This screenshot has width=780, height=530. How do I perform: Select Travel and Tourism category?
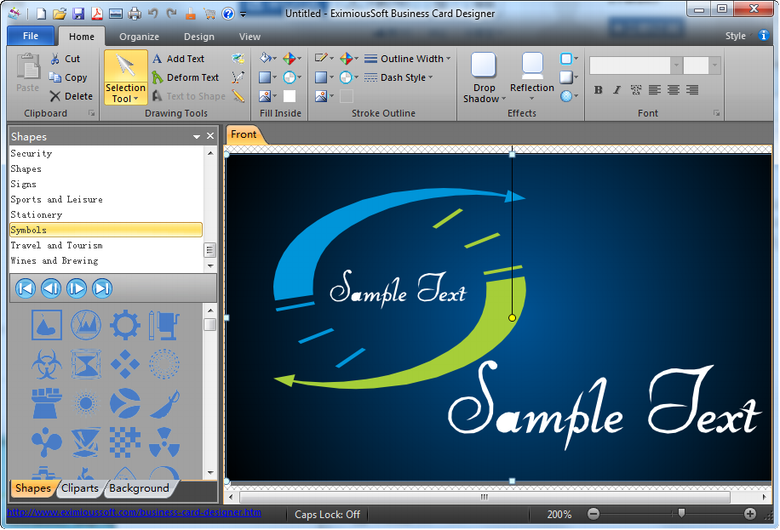(x=56, y=245)
